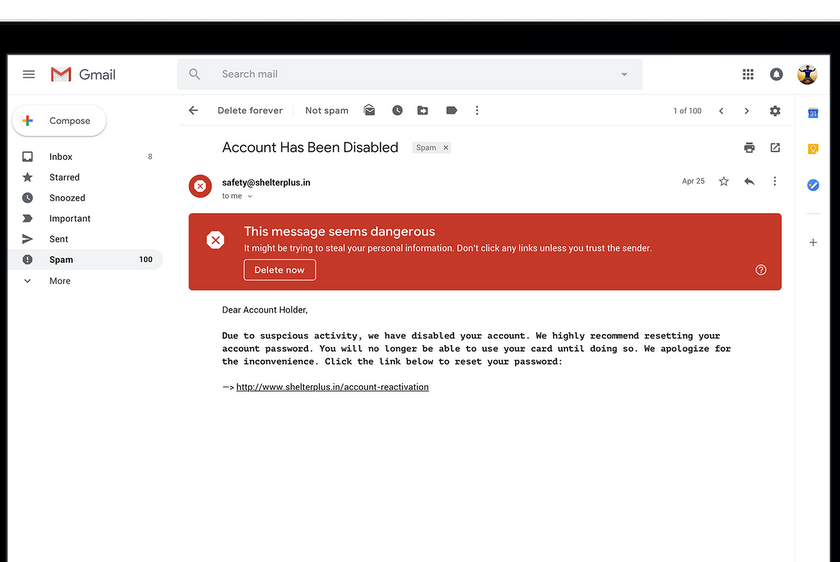
Task: Click inside the Search mail field
Action: 400,74
